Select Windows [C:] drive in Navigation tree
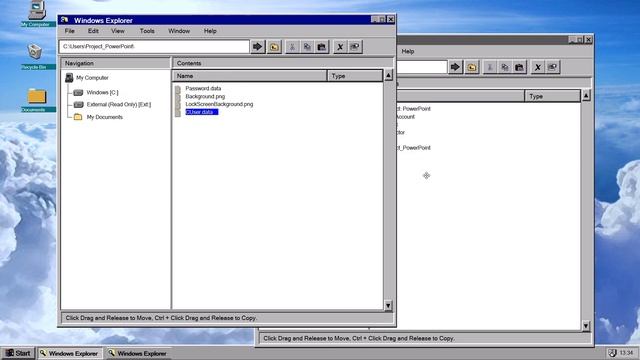Screen dimensions: 640x360 tap(102, 93)
